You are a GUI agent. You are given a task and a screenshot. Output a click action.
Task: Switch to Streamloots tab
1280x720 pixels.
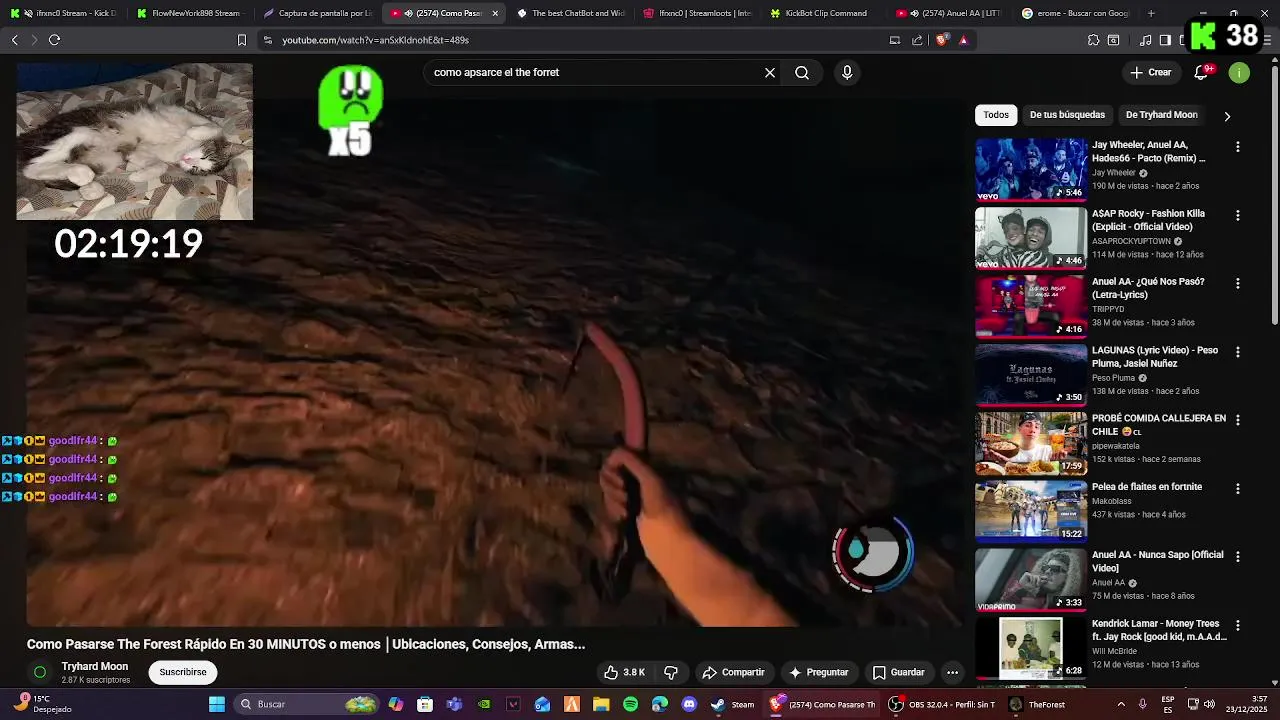tap(697, 13)
